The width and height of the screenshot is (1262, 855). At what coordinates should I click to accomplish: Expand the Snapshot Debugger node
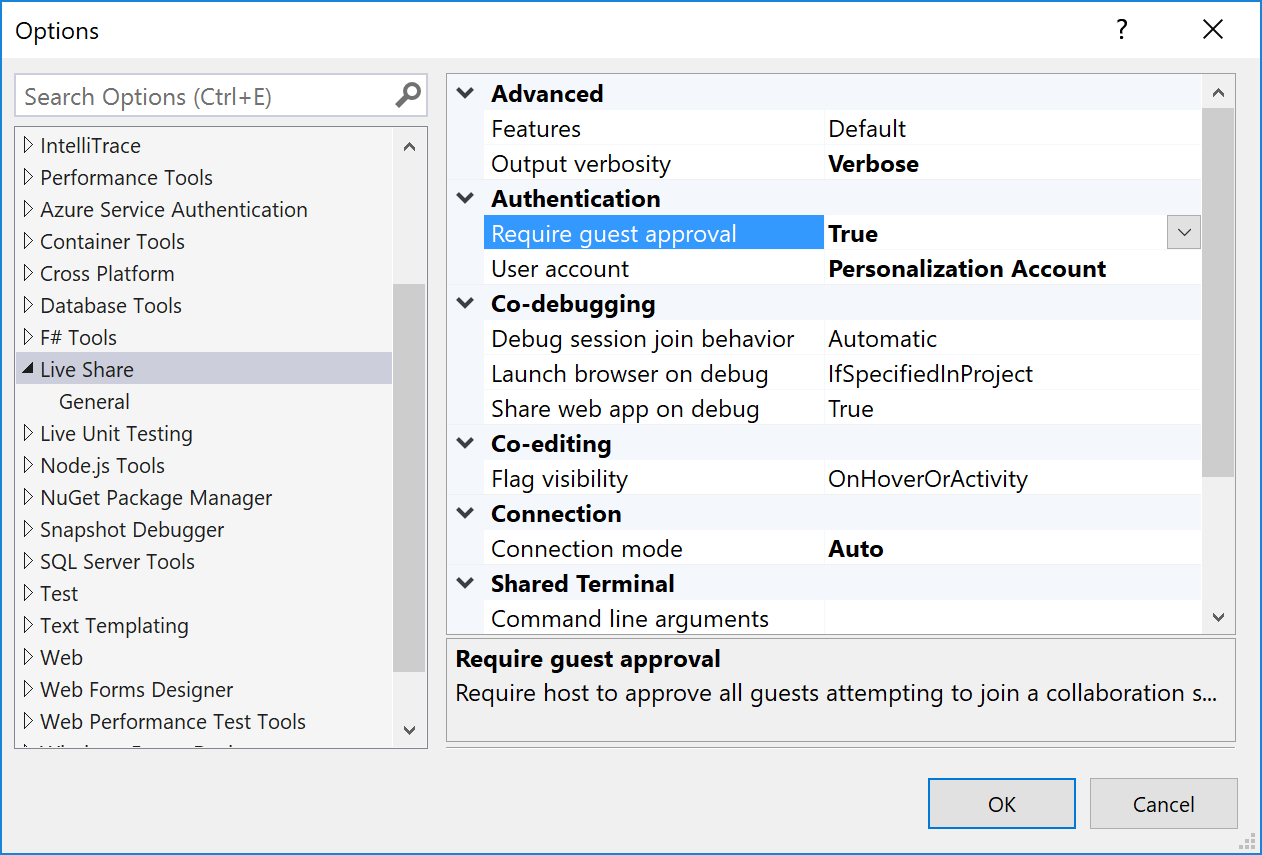click(26, 529)
